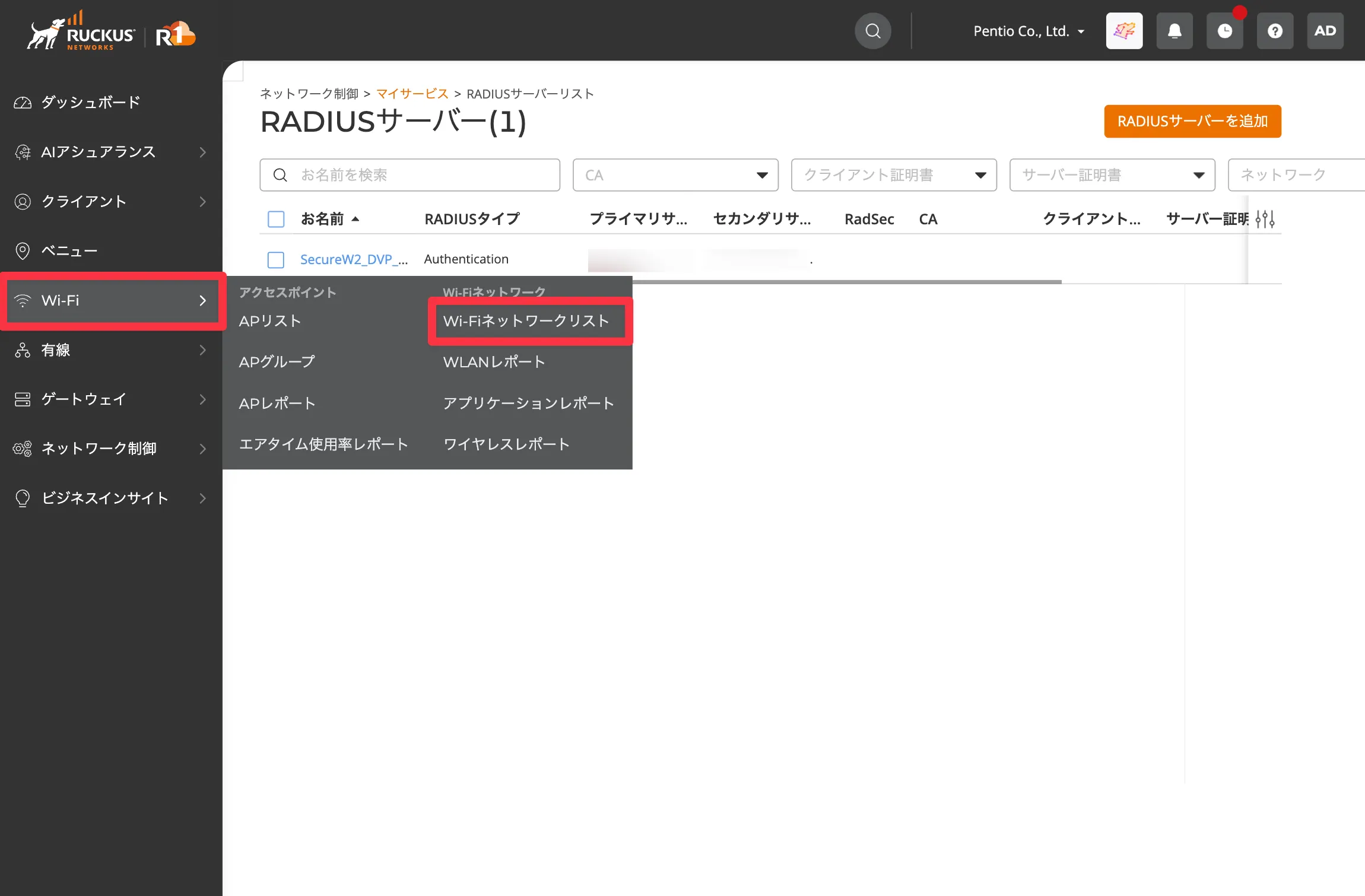Select Wi-Fiネットワークリスト in flyout menu
Image resolution: width=1365 pixels, height=896 pixels.
(526, 321)
